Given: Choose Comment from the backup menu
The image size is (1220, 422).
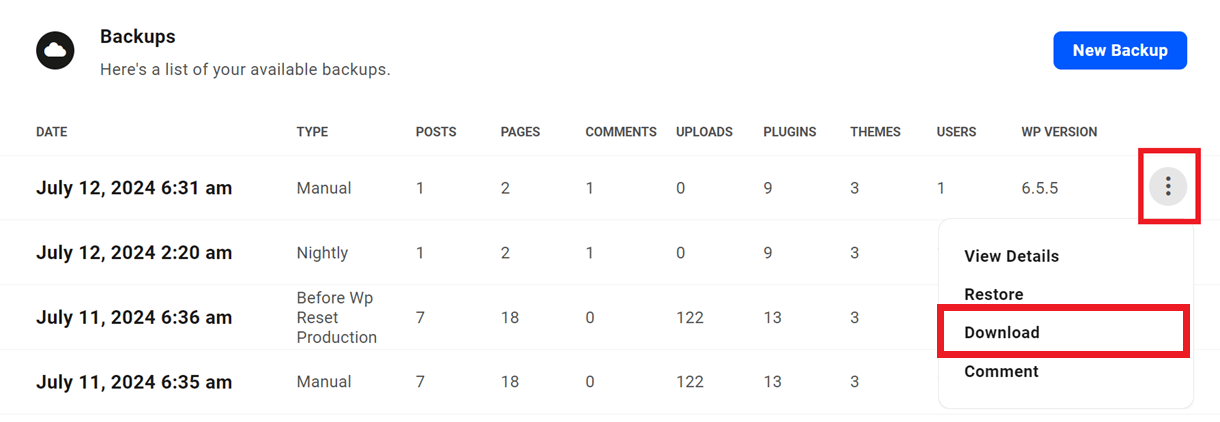Looking at the screenshot, I should 1001,371.
